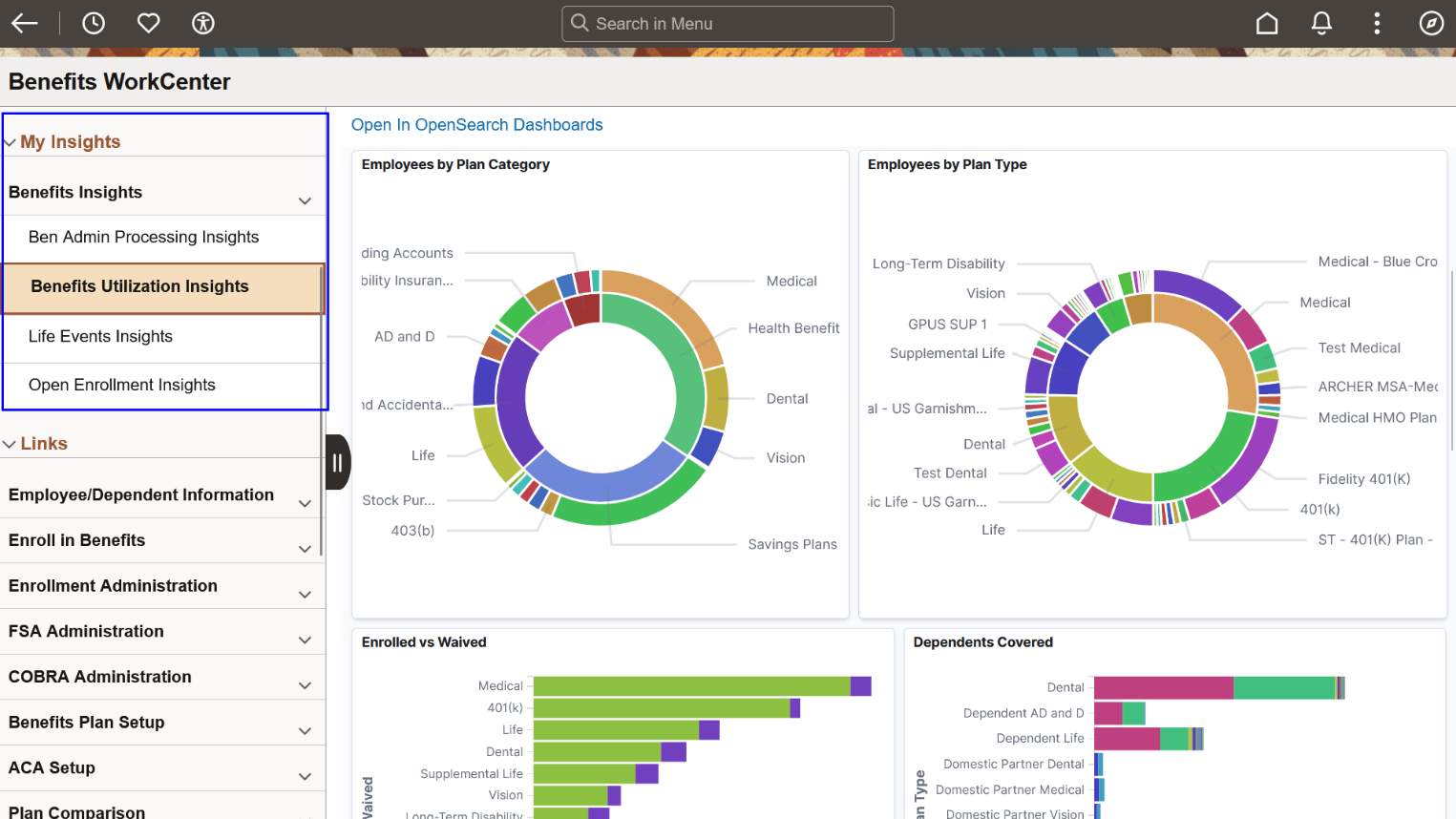Click Open In OpenSearch Dashboards link

point(476,125)
